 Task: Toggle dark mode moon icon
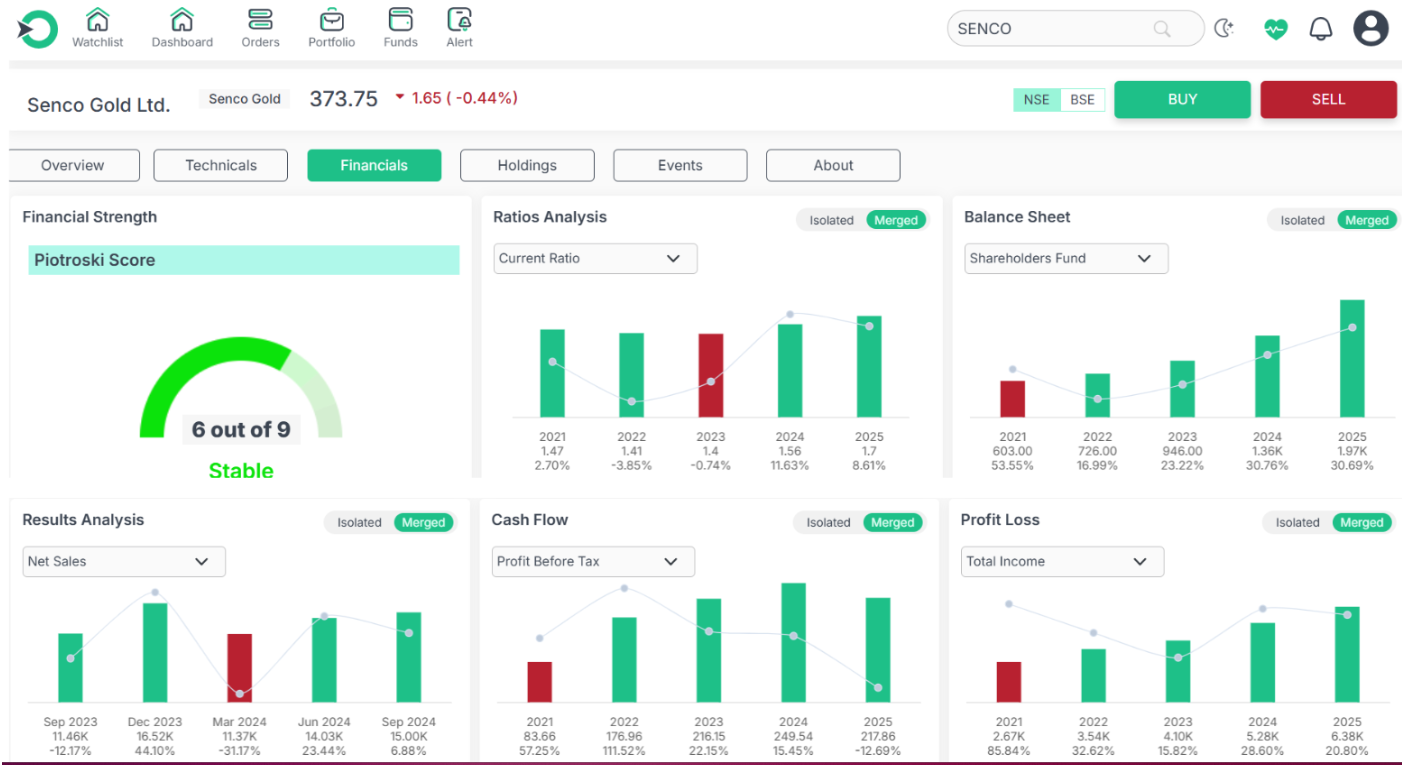(1224, 29)
